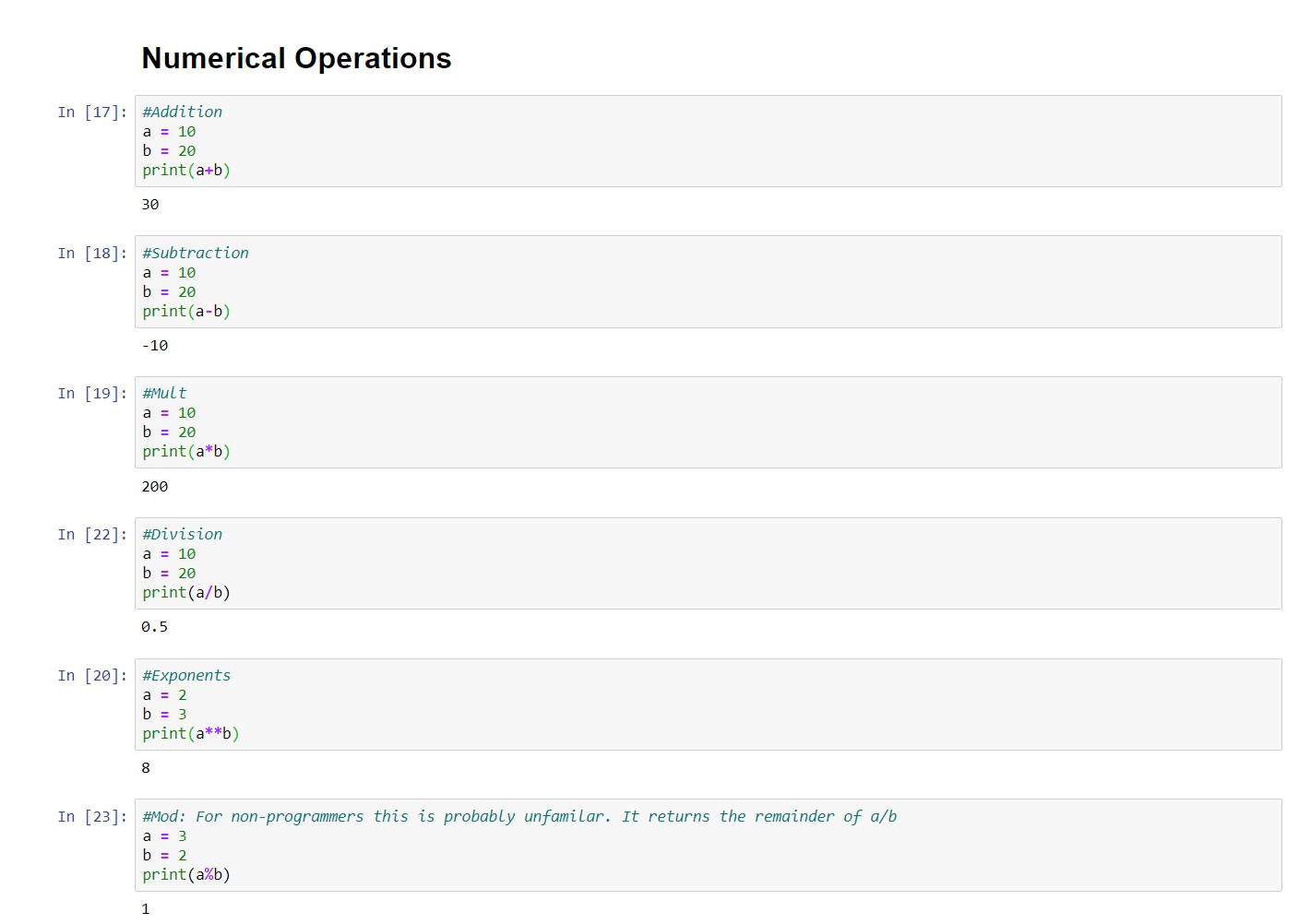Click 'b = 20' in Mult cell

[x=170, y=432]
